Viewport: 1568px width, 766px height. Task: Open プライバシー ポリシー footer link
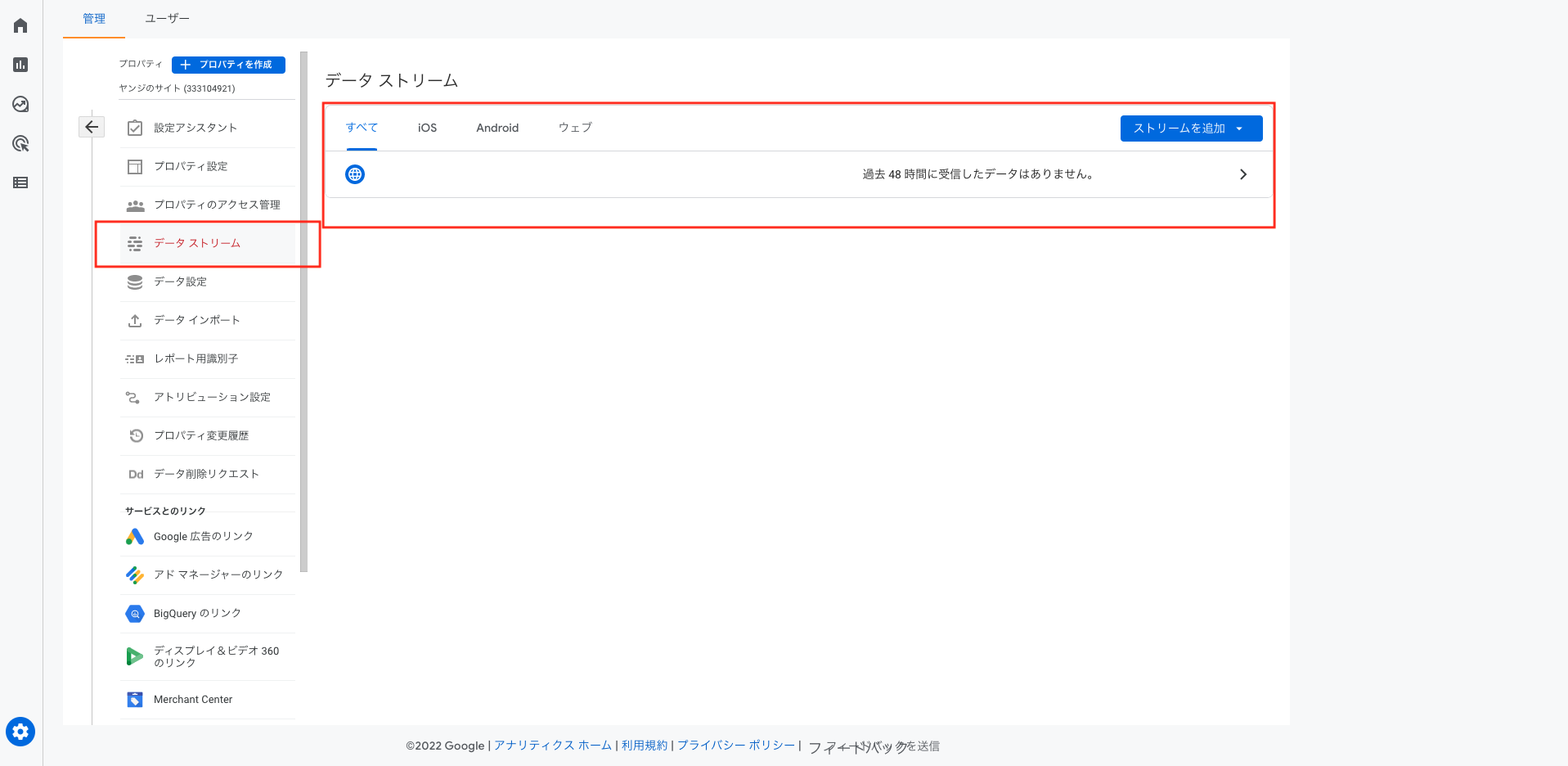pos(736,746)
